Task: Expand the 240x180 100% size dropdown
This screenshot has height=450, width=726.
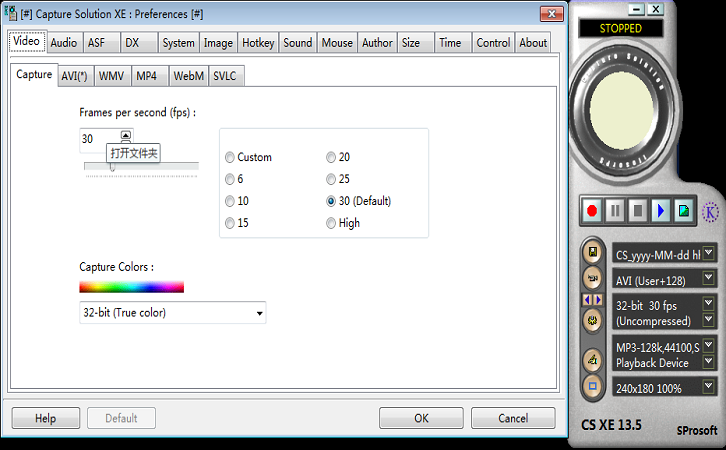Action: point(708,386)
